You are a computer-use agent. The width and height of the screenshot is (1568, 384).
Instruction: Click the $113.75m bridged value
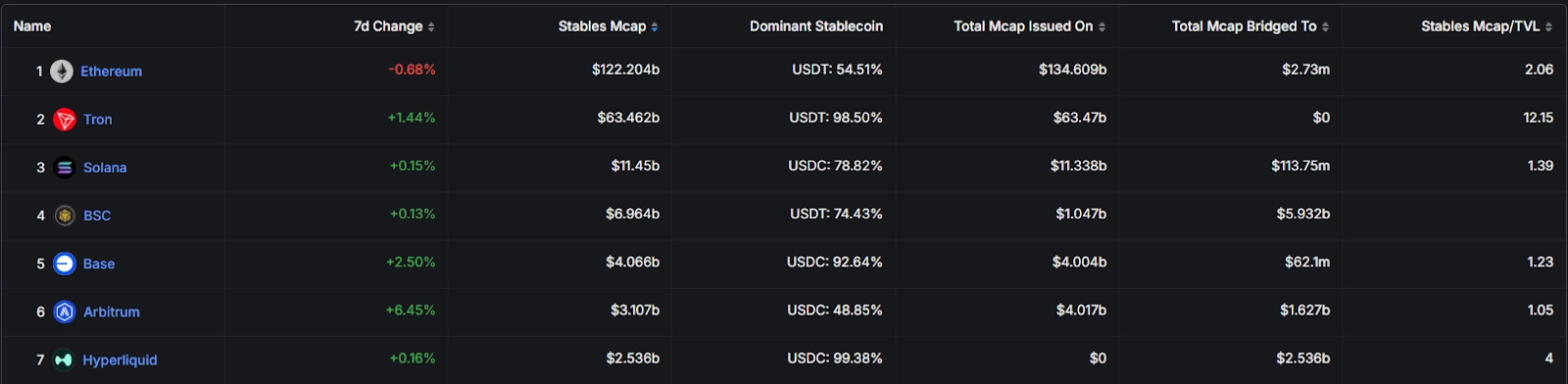click(1300, 166)
